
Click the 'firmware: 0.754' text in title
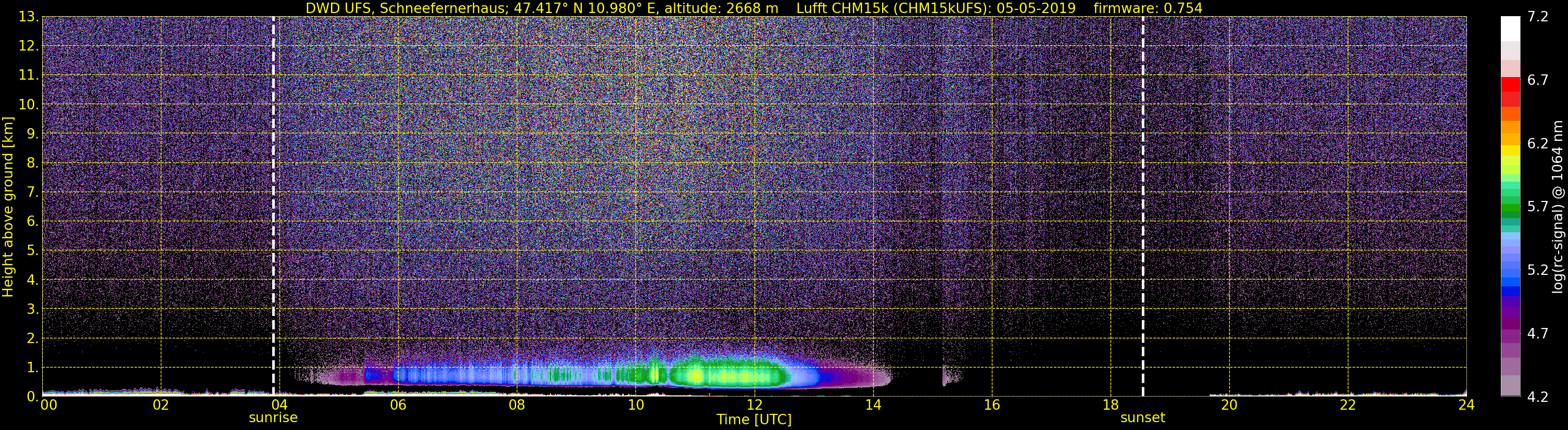[1148, 8]
